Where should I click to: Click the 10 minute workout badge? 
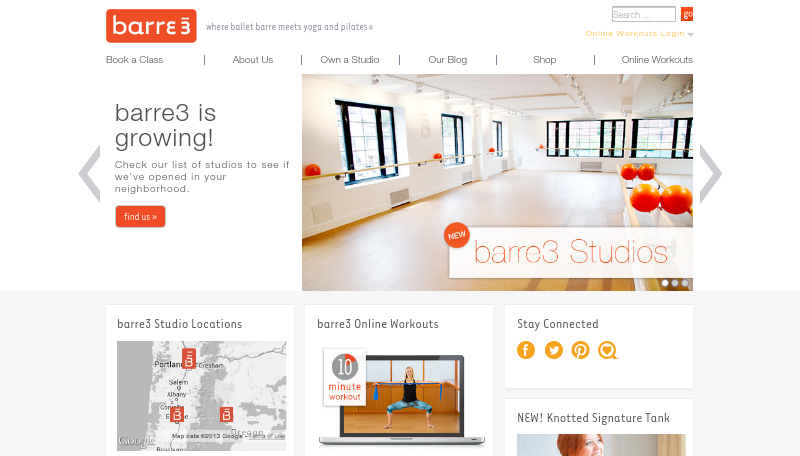point(345,377)
